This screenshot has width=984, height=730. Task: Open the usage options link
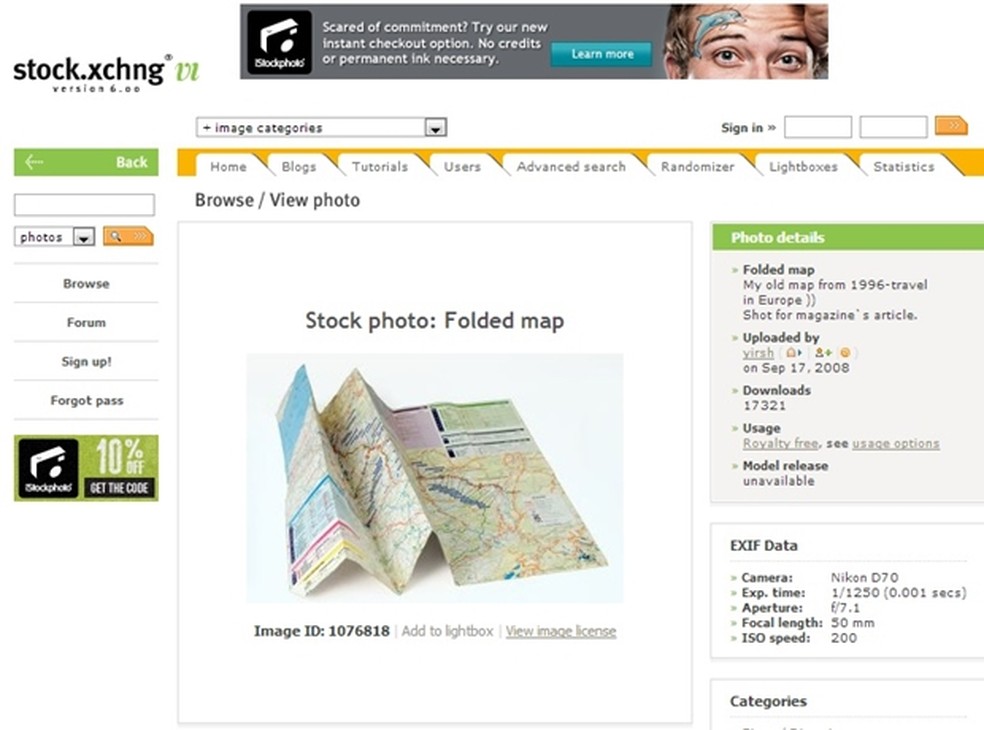coord(896,444)
